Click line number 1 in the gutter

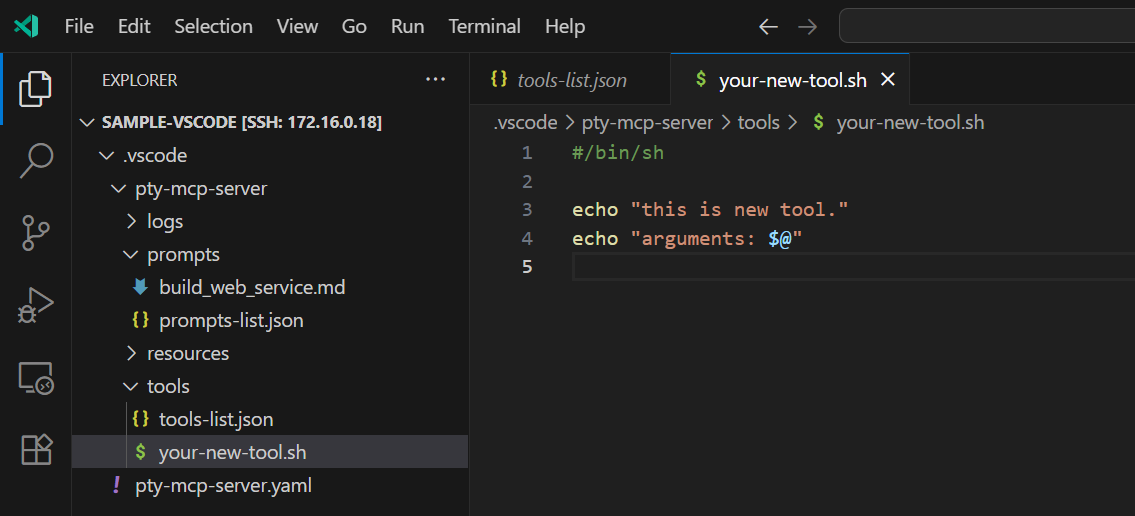tap(526, 153)
